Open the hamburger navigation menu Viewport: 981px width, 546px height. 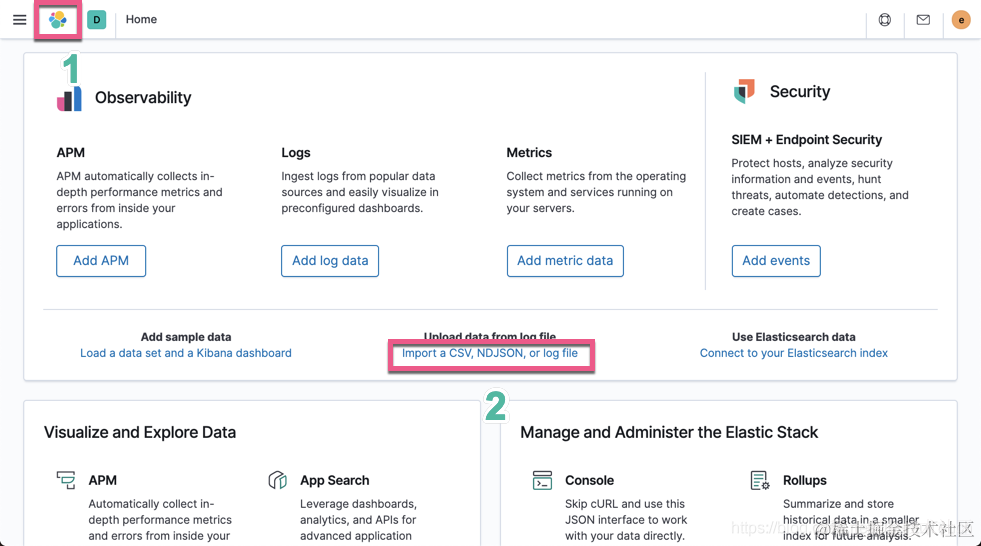click(19, 20)
